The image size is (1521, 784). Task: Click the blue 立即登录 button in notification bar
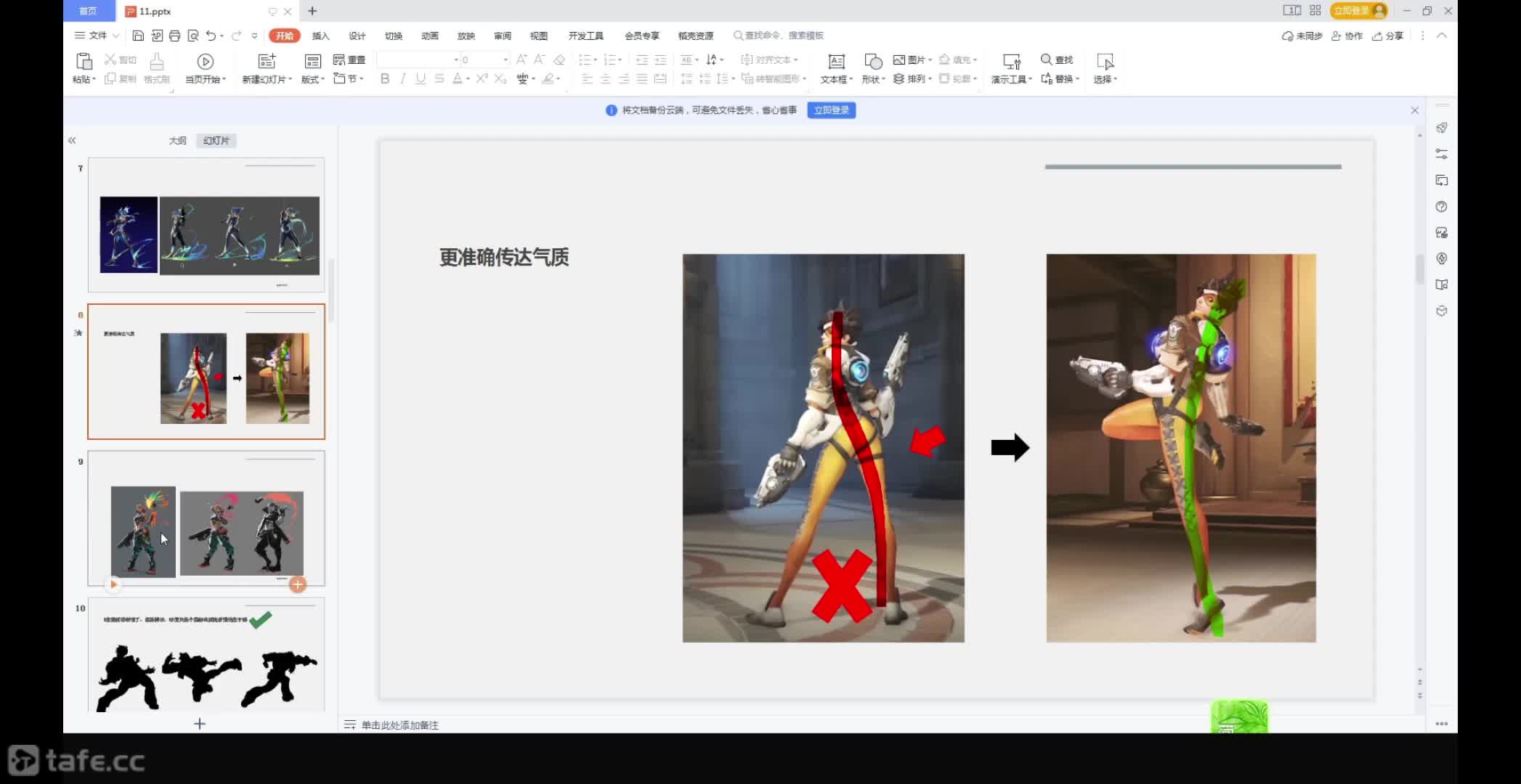click(831, 110)
